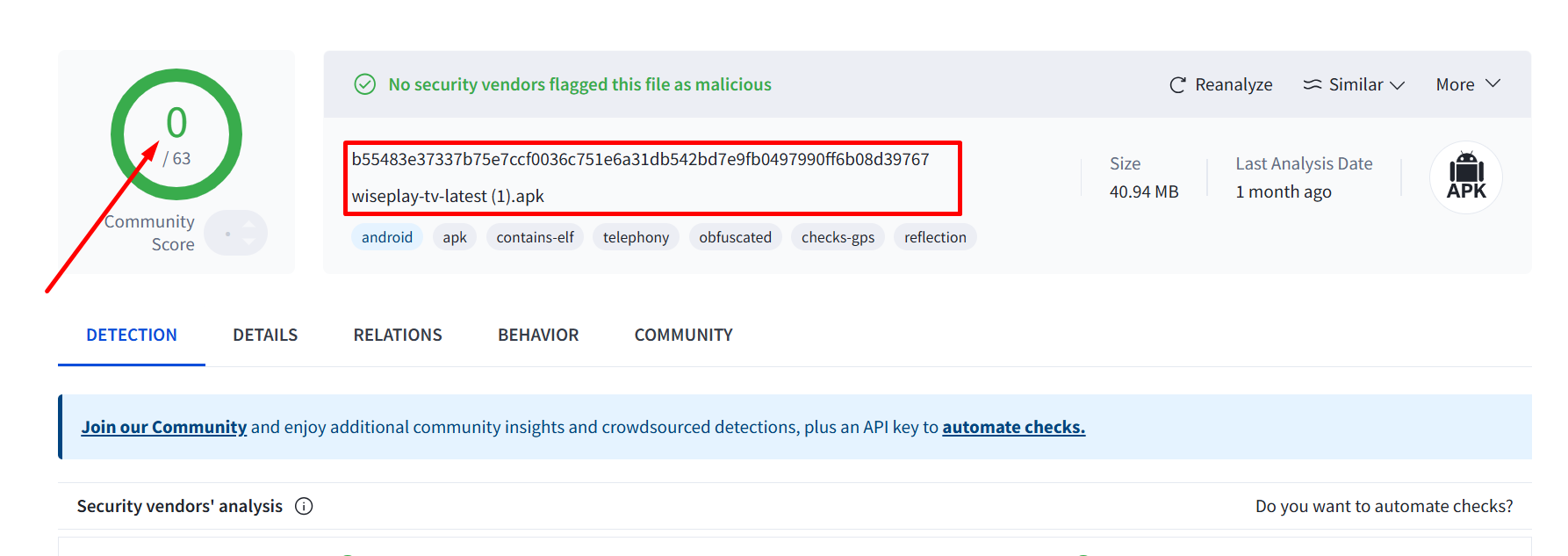Click the apk tag
This screenshot has width=1568, height=556.
(x=455, y=237)
